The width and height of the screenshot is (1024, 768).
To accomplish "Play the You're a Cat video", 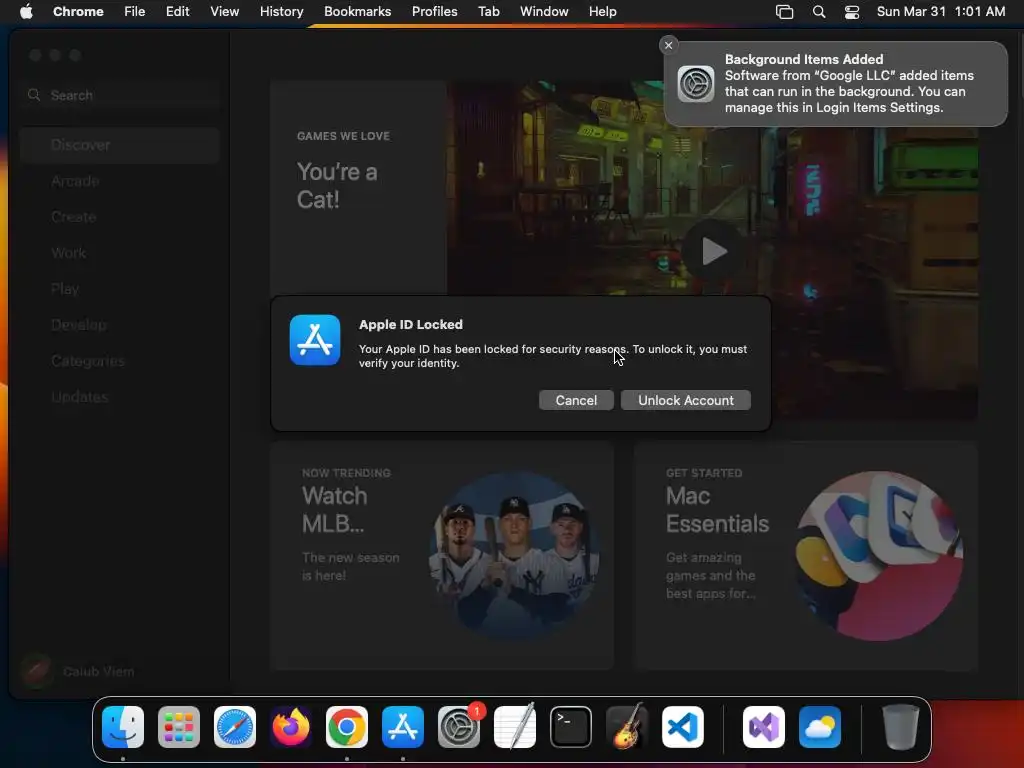I will tap(713, 251).
